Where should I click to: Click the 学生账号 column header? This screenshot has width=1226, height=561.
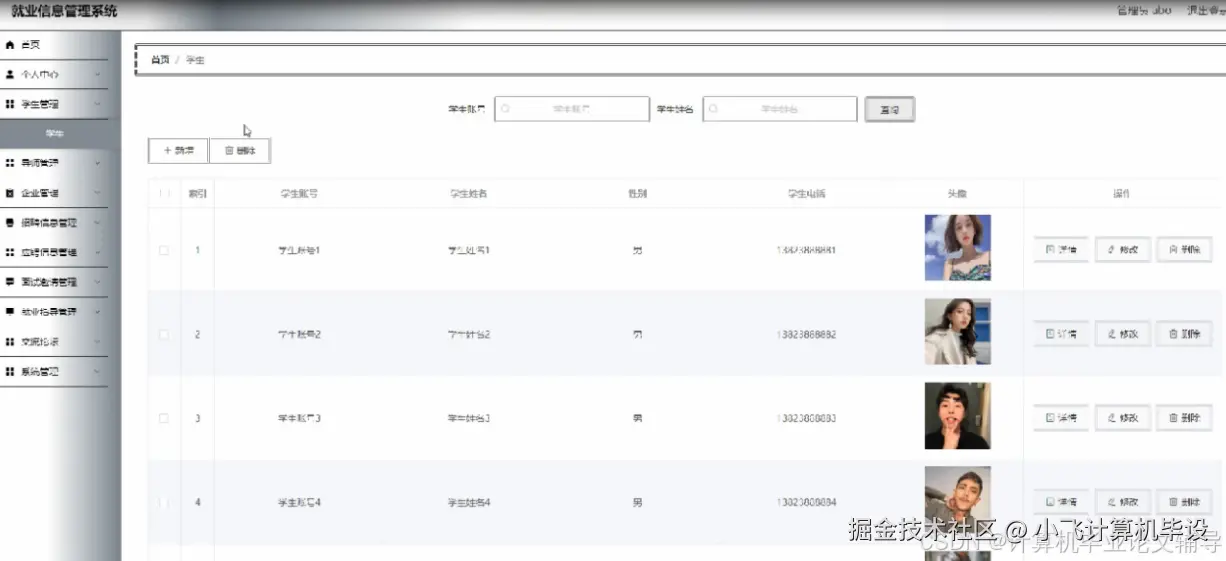(x=299, y=194)
